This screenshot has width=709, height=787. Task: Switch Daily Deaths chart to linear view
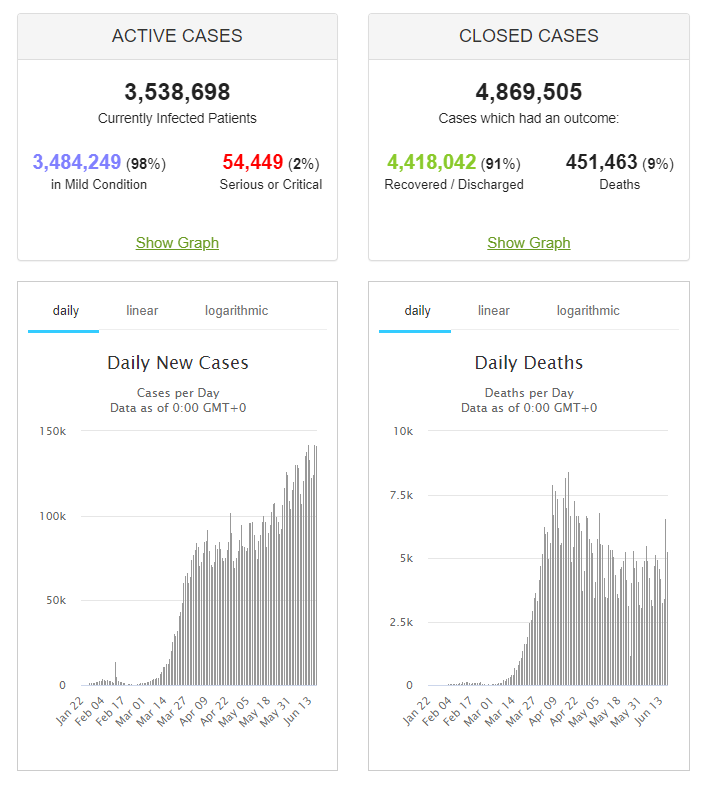coord(493,311)
